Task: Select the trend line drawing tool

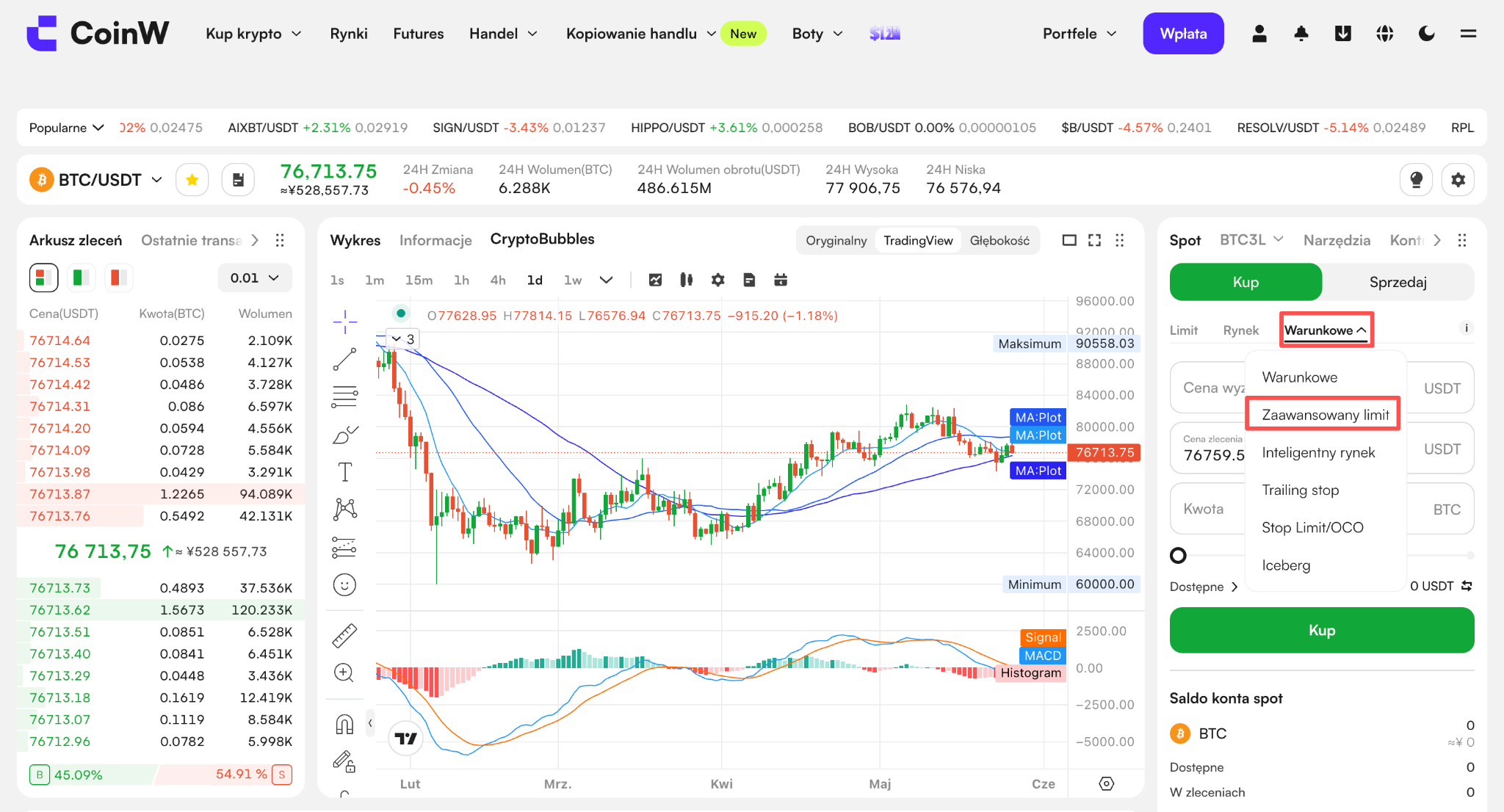Action: (x=344, y=359)
